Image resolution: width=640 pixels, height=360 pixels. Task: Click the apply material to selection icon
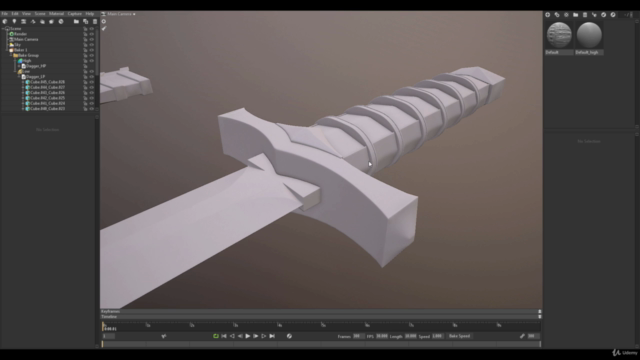tap(594, 15)
